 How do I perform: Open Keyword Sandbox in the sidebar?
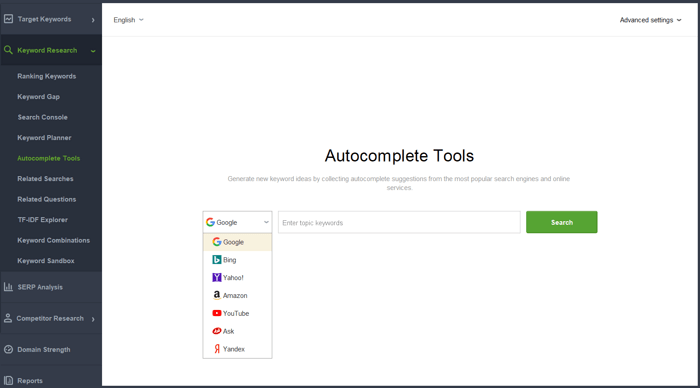46,261
